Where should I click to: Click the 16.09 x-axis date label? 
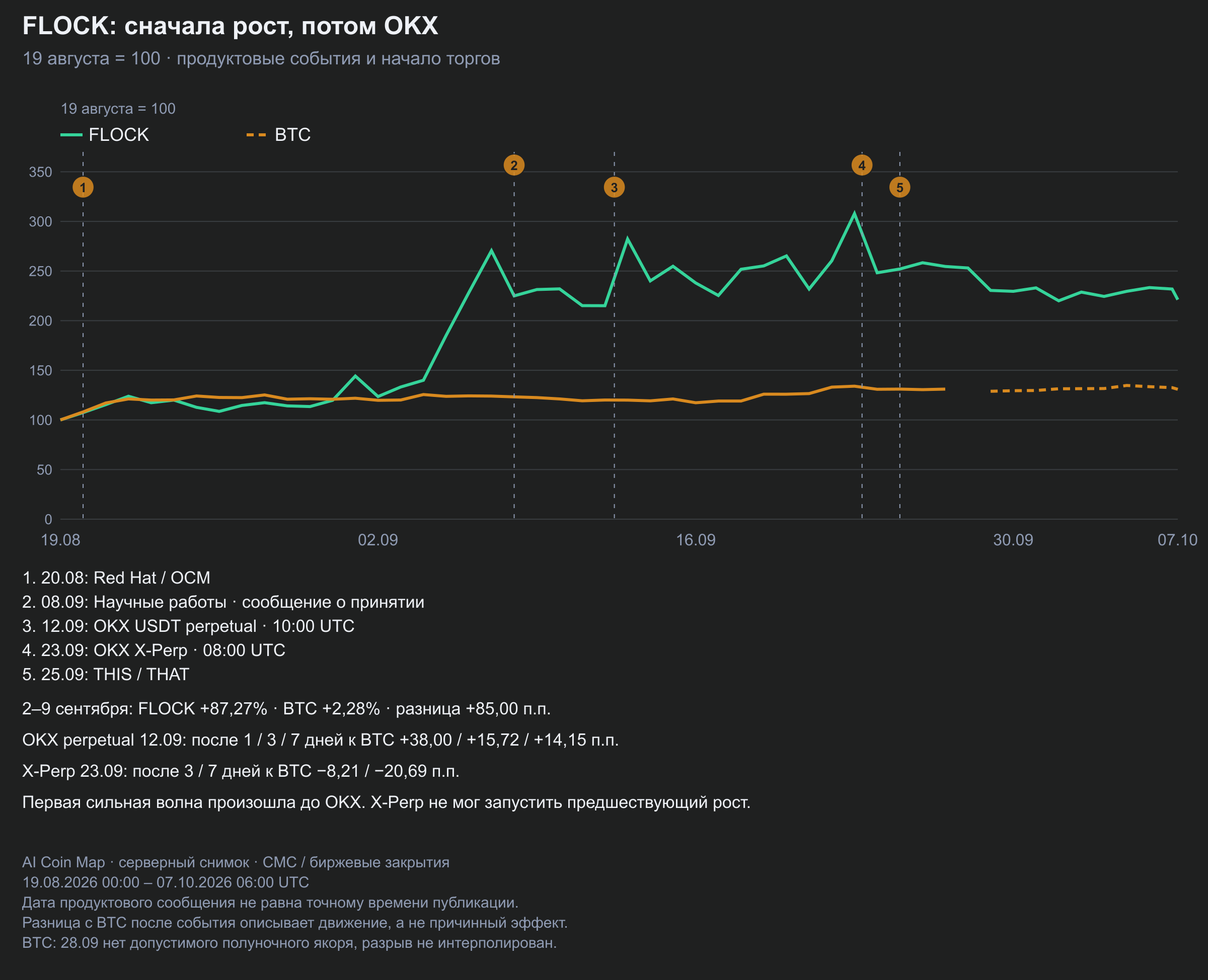(696, 540)
